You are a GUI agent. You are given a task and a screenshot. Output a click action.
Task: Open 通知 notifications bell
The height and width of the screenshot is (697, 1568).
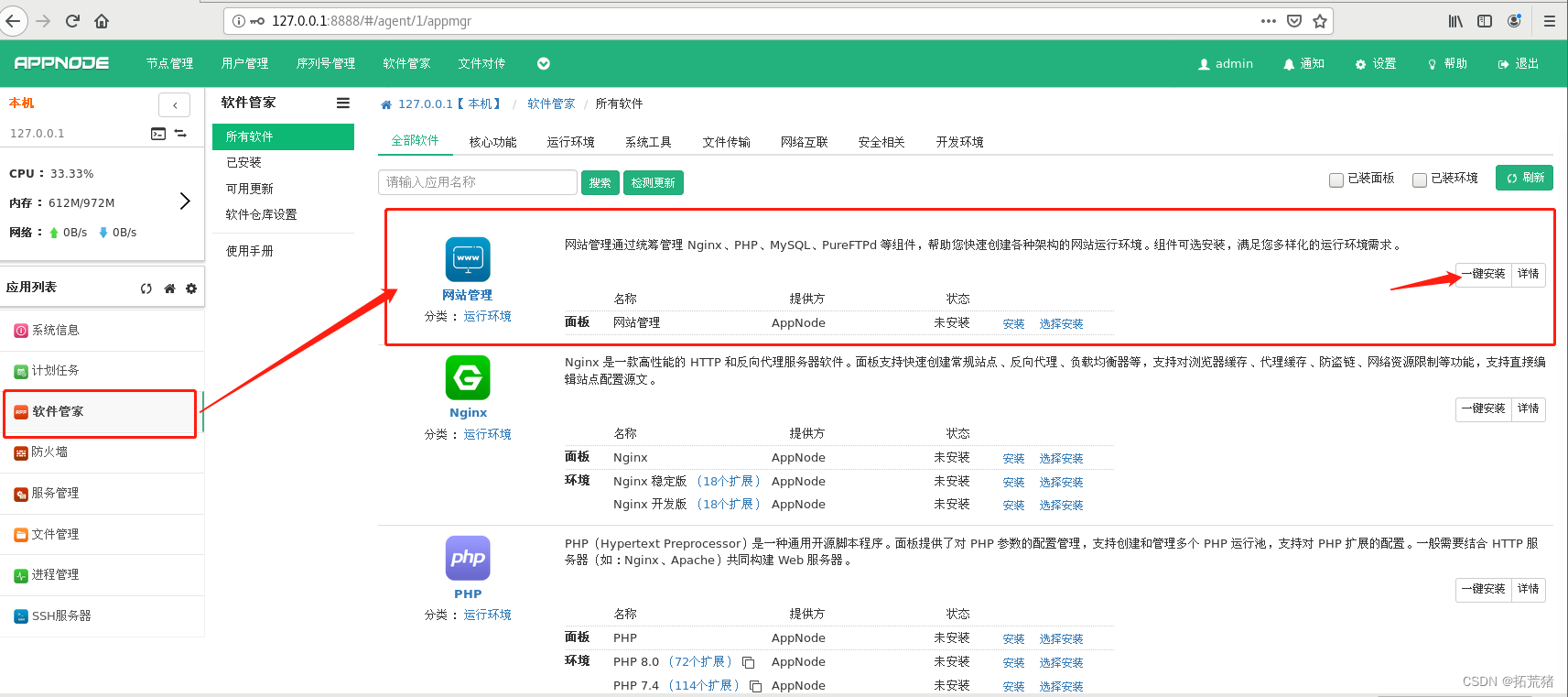pos(1303,64)
